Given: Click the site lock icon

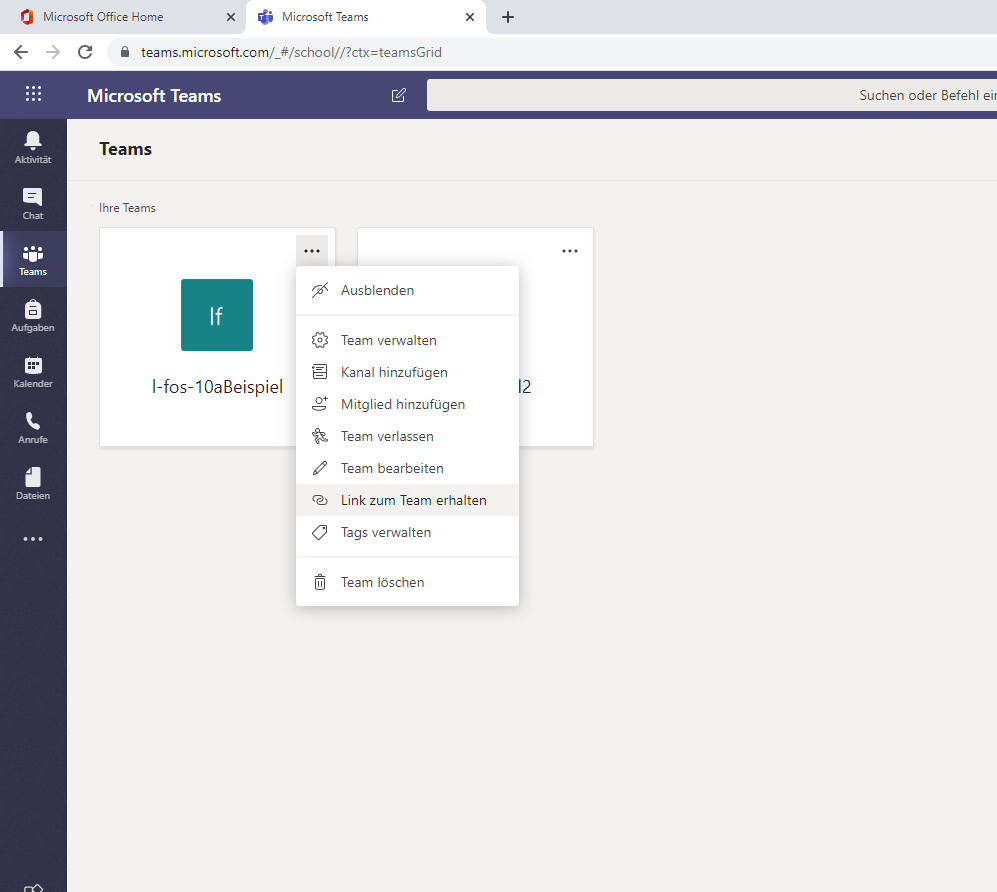Looking at the screenshot, I should coord(125,52).
